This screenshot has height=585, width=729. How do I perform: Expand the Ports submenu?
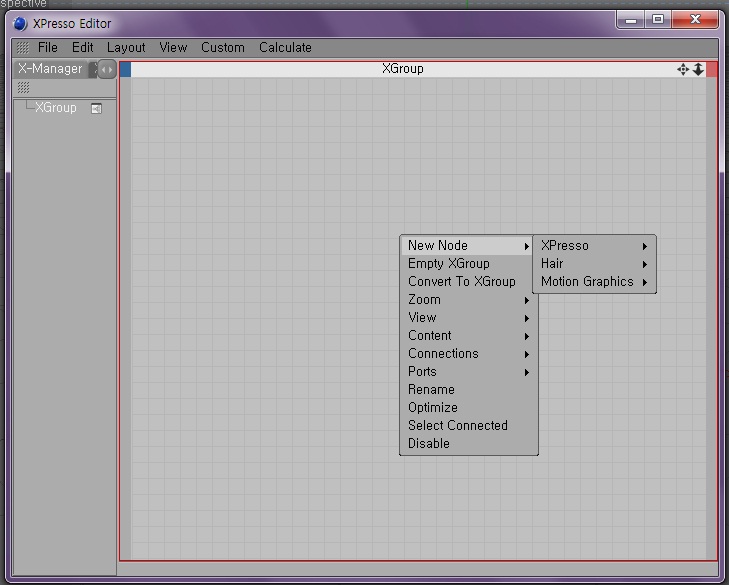(x=469, y=372)
